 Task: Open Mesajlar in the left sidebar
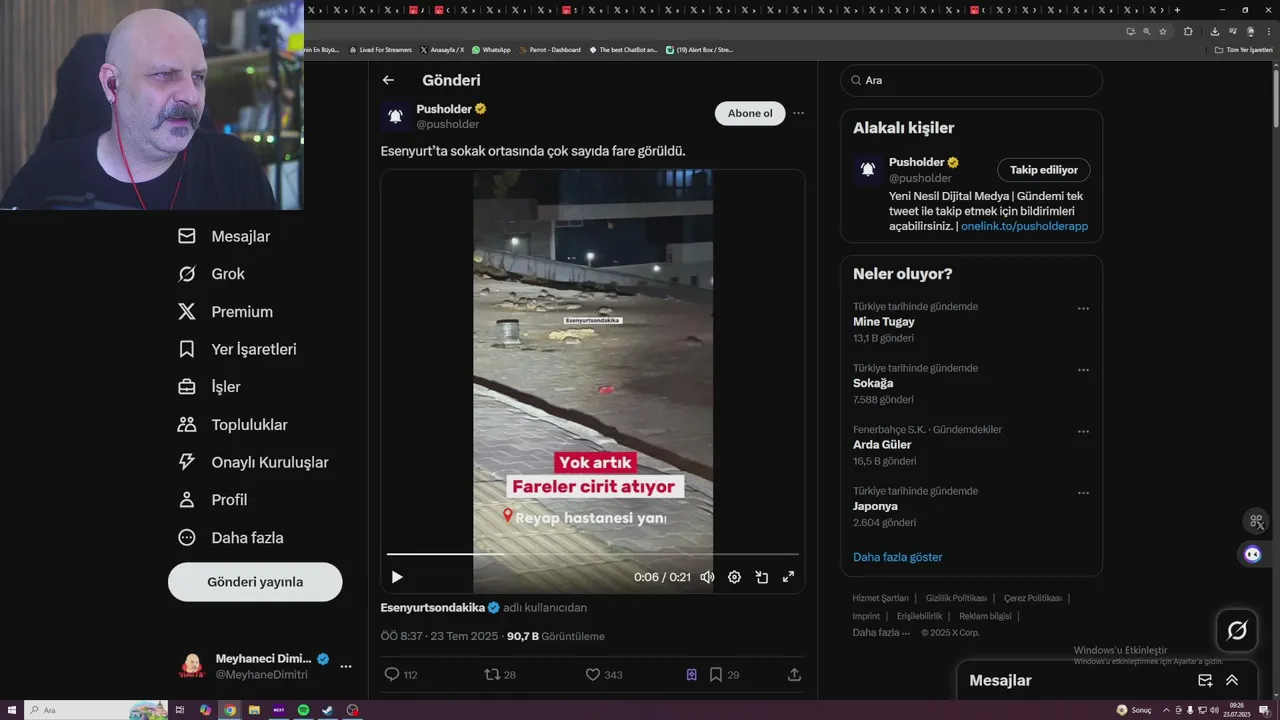(x=224, y=236)
